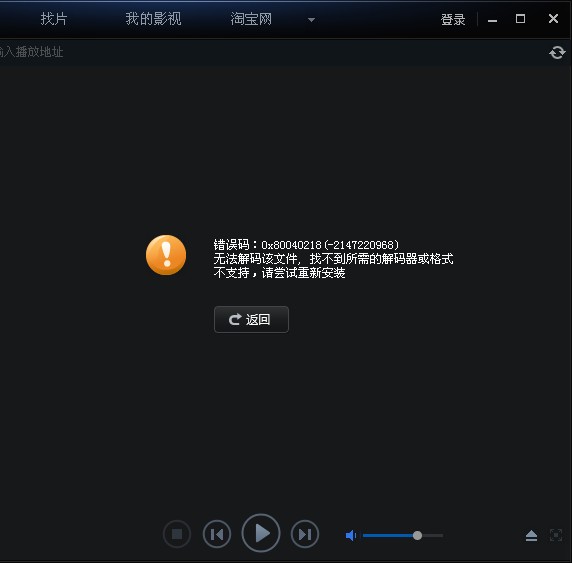Click the stop playback button
The image size is (572, 563).
177,534
